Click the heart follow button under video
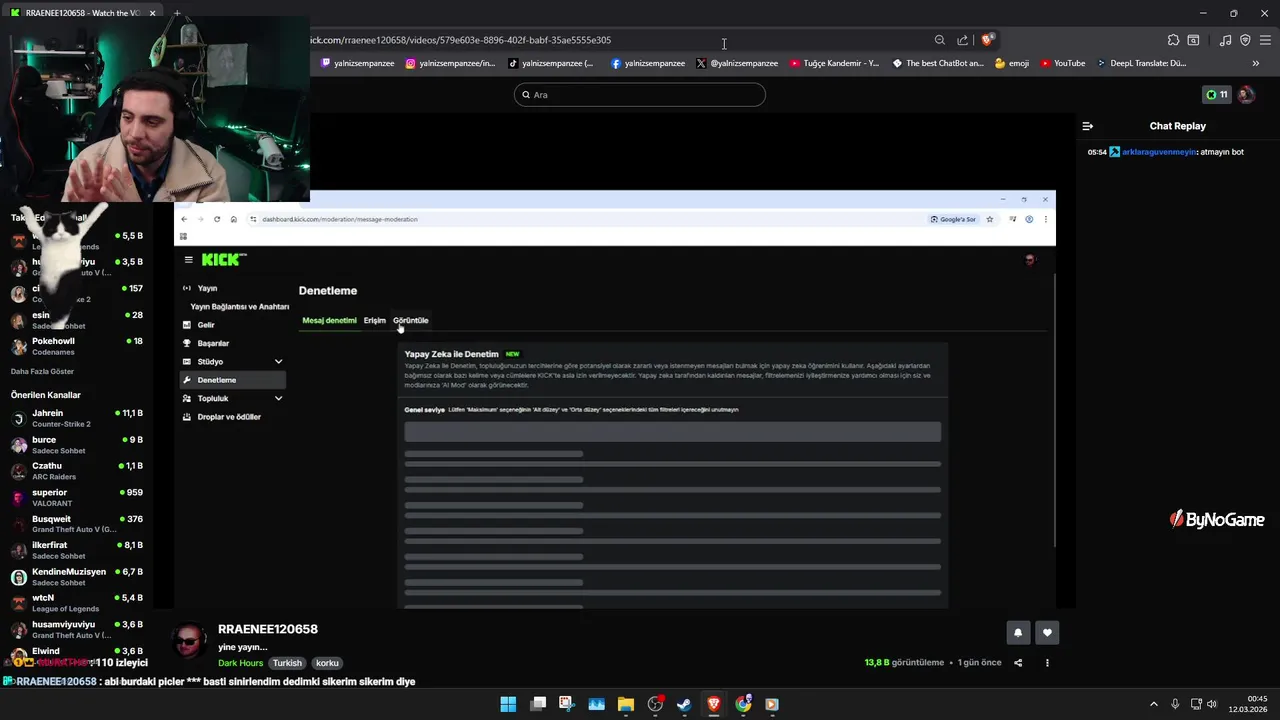The image size is (1280, 720). click(x=1047, y=632)
